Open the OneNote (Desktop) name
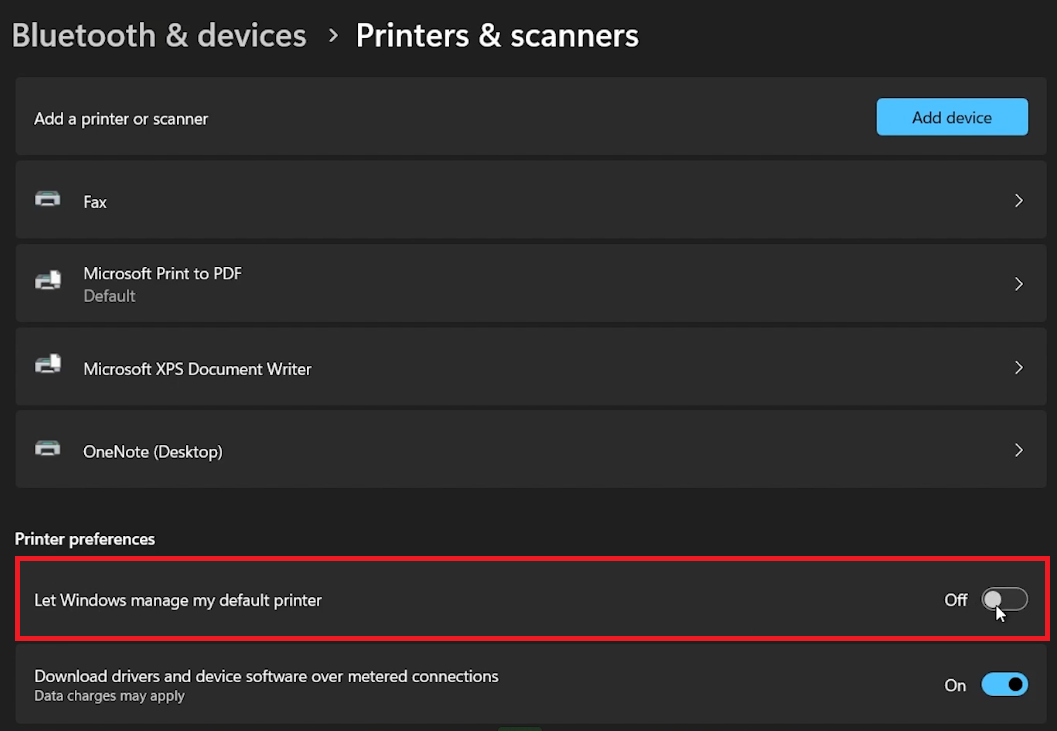 tap(152, 452)
